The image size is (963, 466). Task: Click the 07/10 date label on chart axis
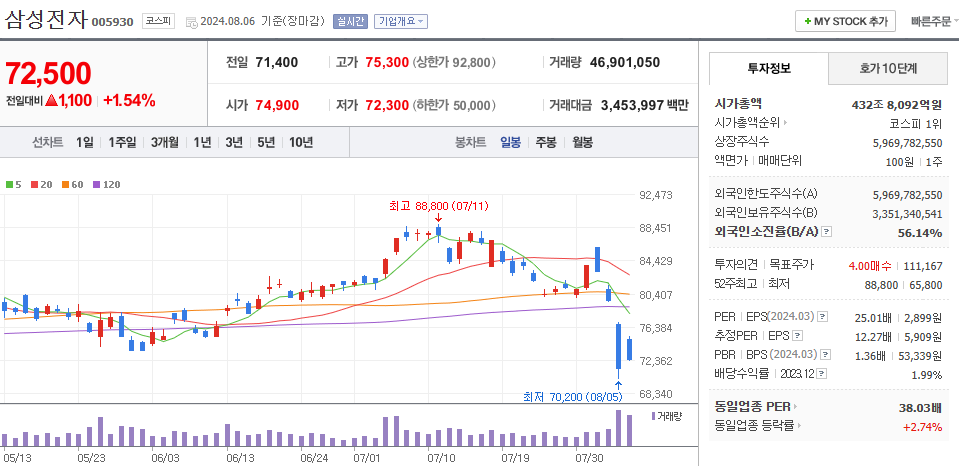click(x=441, y=458)
